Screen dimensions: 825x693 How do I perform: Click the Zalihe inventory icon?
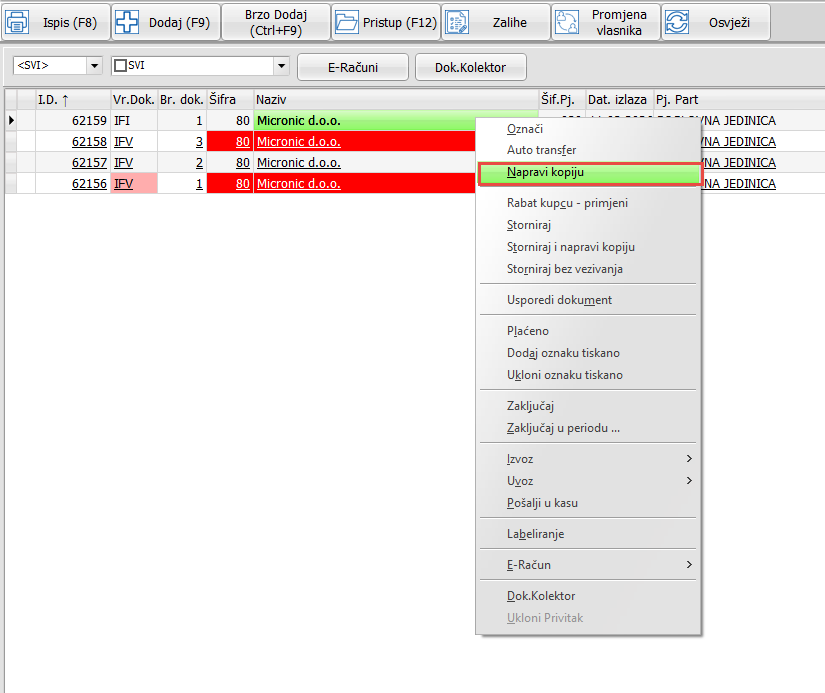pos(456,22)
